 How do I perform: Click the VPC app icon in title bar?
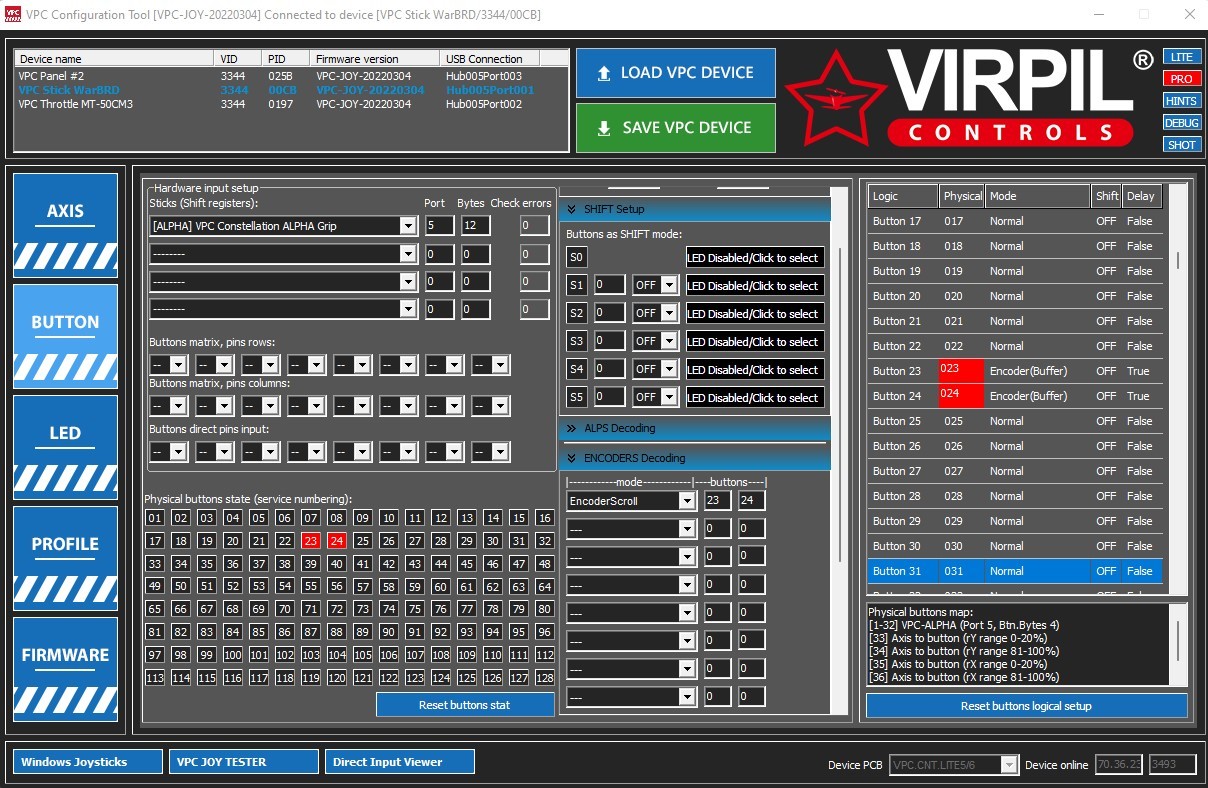click(12, 14)
